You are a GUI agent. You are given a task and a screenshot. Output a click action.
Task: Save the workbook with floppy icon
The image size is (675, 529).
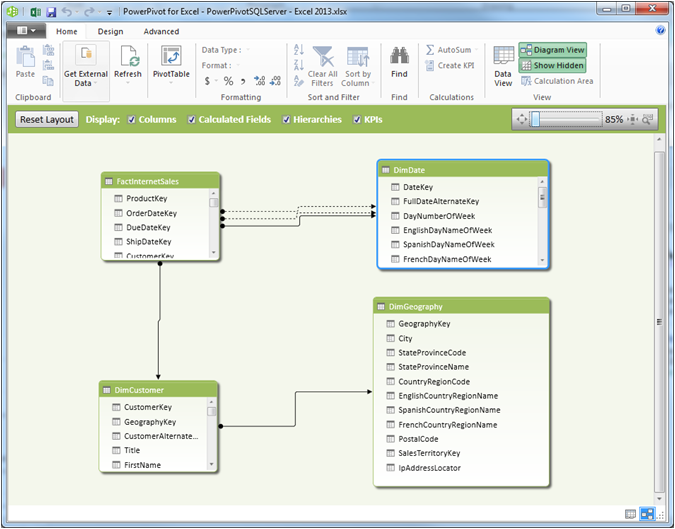(51, 12)
